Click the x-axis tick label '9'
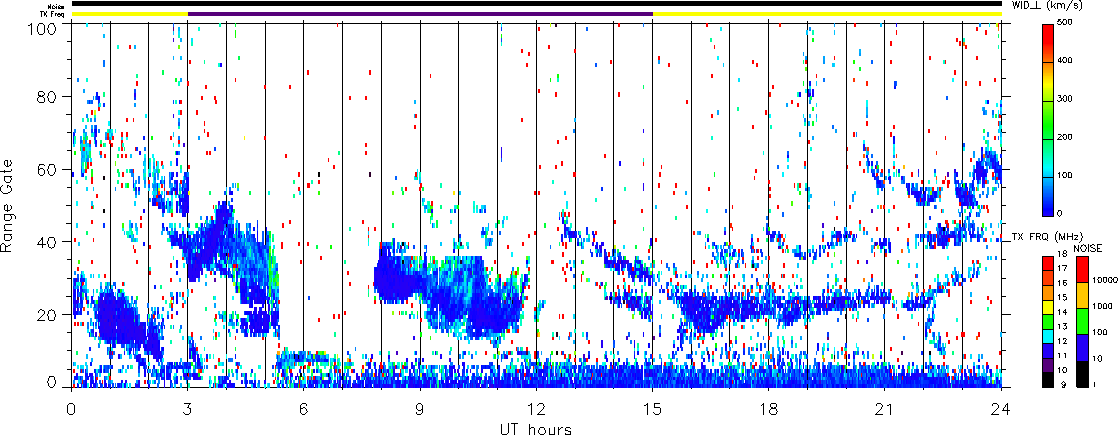This screenshot has width=1118, height=435. [x=420, y=409]
